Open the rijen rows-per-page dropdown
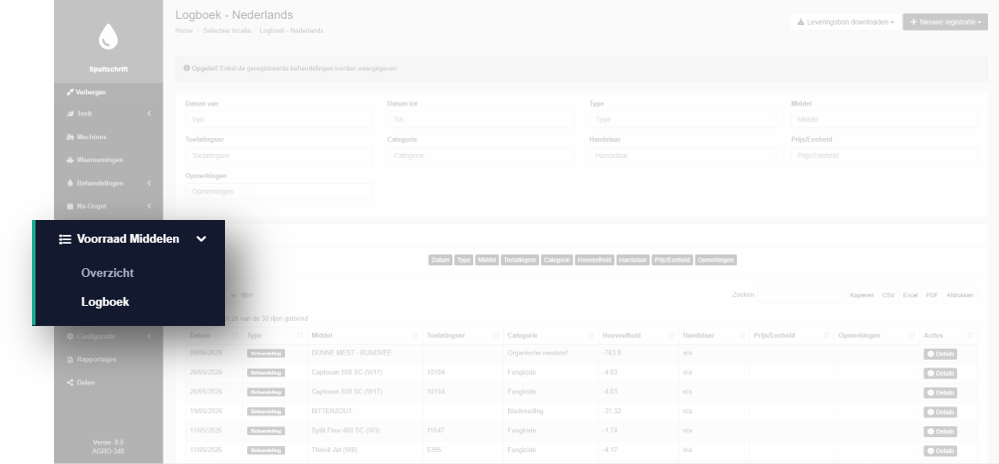 point(233,295)
